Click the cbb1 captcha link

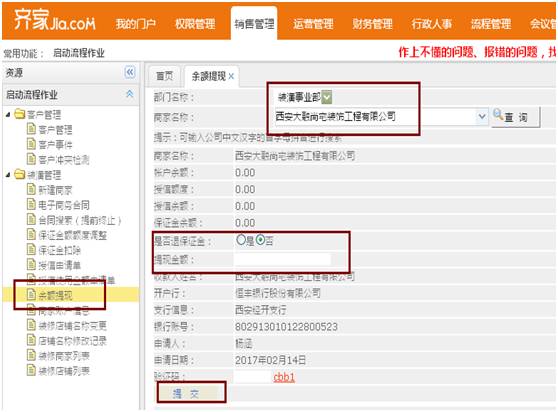[x=284, y=377]
